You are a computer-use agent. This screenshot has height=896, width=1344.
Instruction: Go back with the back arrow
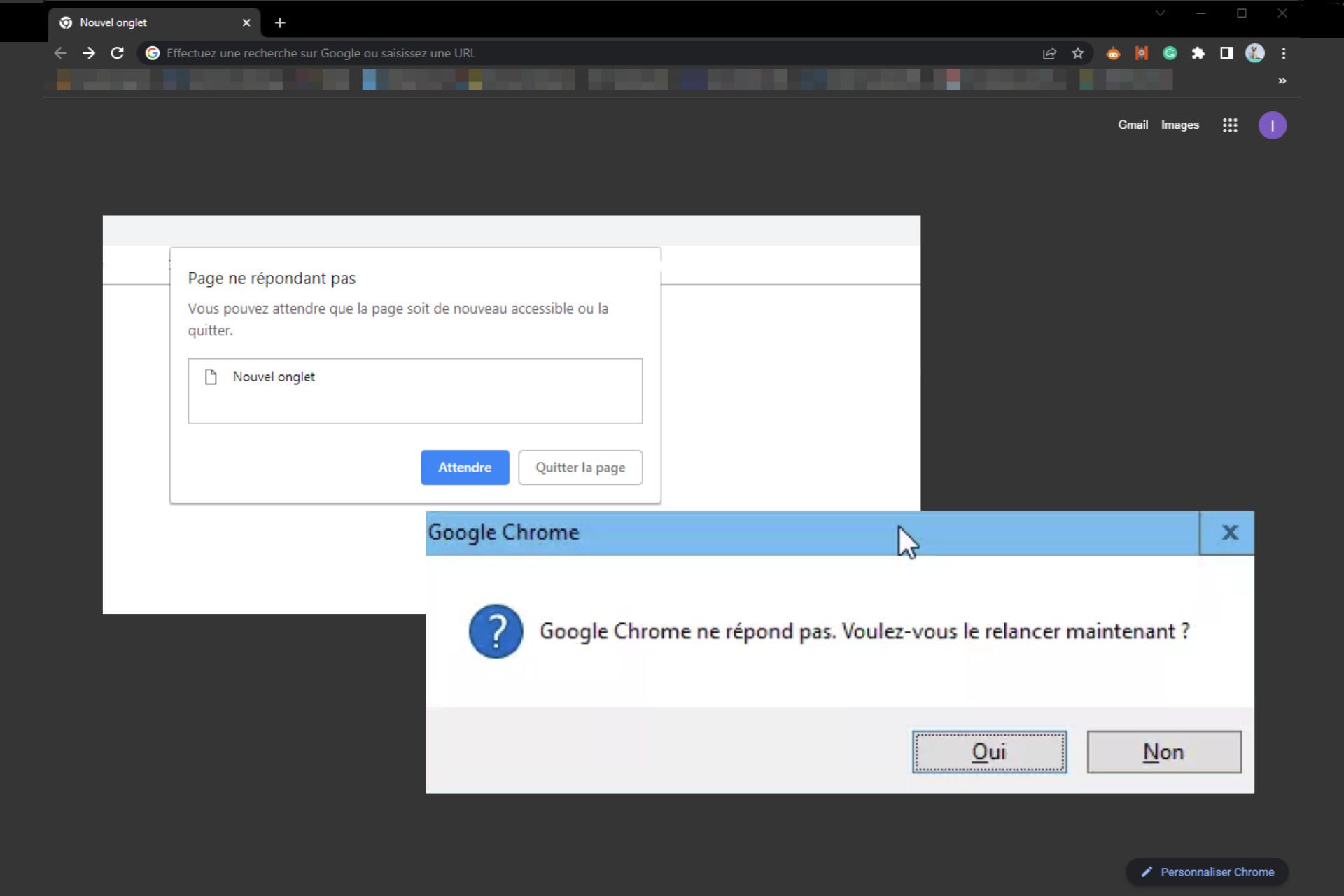coord(60,53)
